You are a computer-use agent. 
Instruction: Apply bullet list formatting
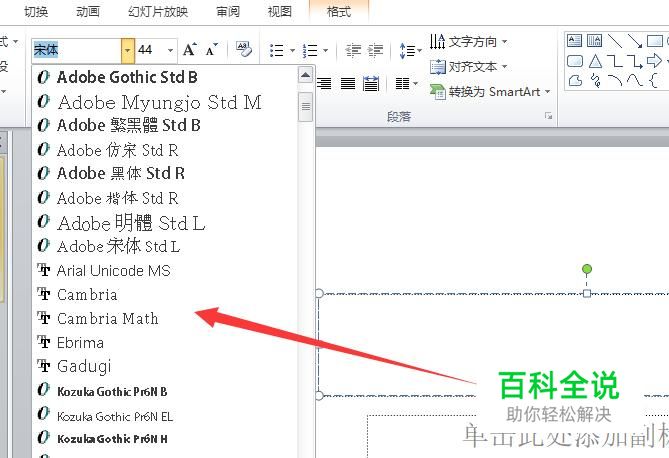tap(276, 50)
